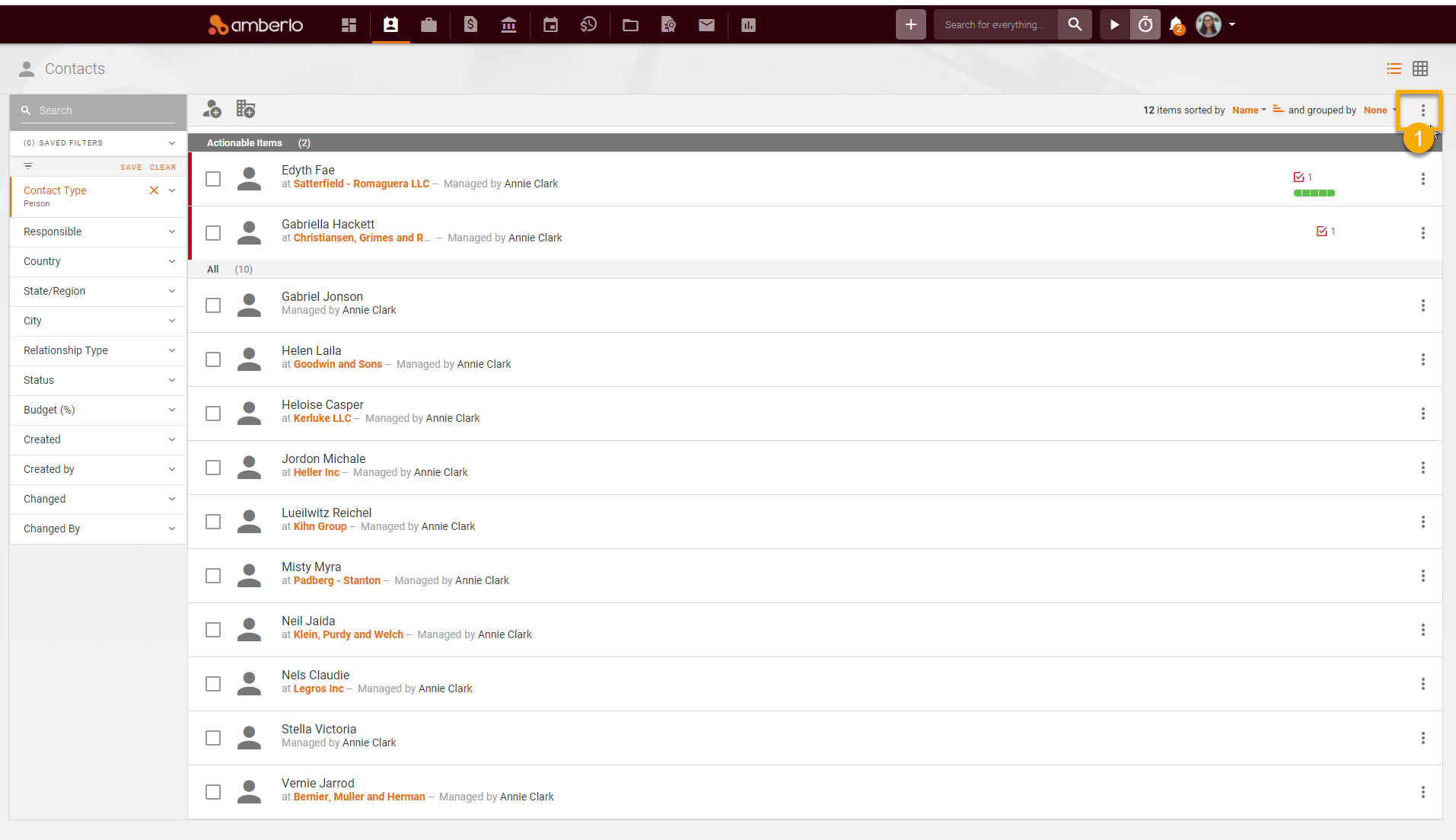The image size is (1456, 840).
Task: Open the Matters briefcase icon
Action: point(429,25)
